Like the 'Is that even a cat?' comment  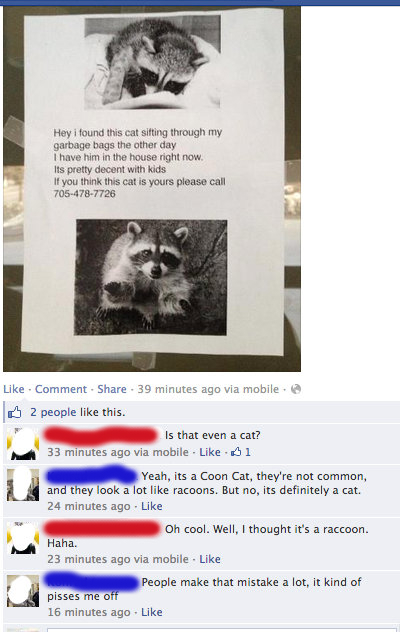pyautogui.click(x=210, y=452)
